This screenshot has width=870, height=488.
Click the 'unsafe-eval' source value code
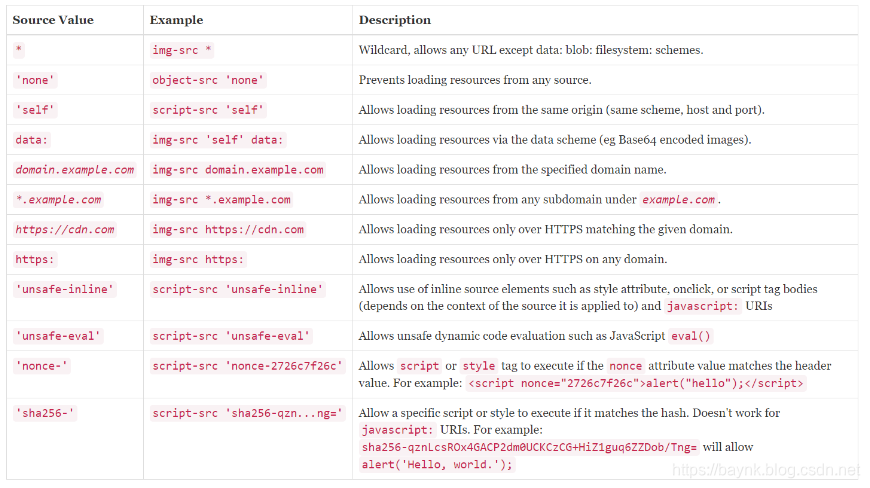click(58, 336)
